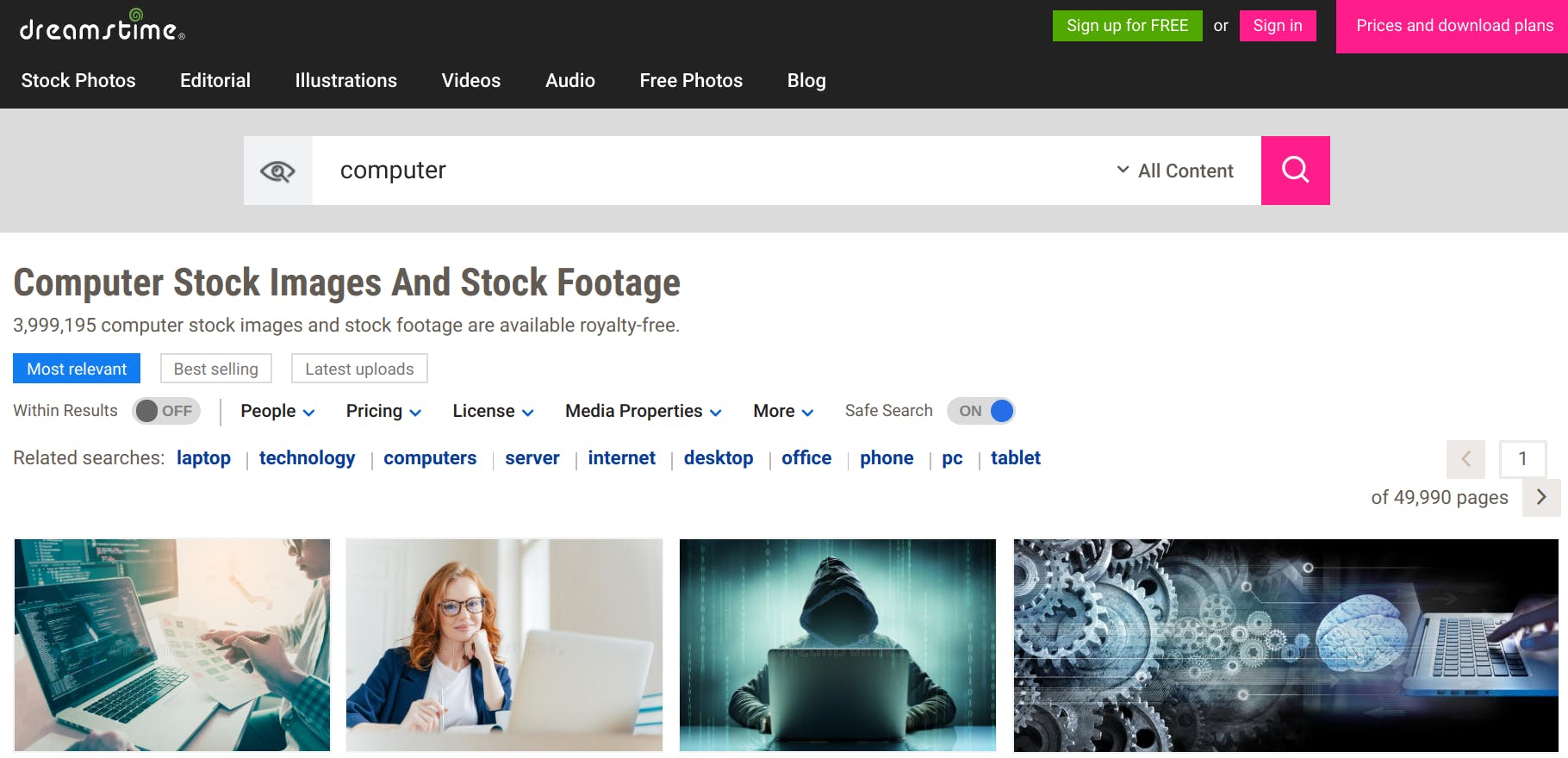Image resolution: width=1568 pixels, height=758 pixels.
Task: Go to the Blog page
Action: (x=806, y=80)
